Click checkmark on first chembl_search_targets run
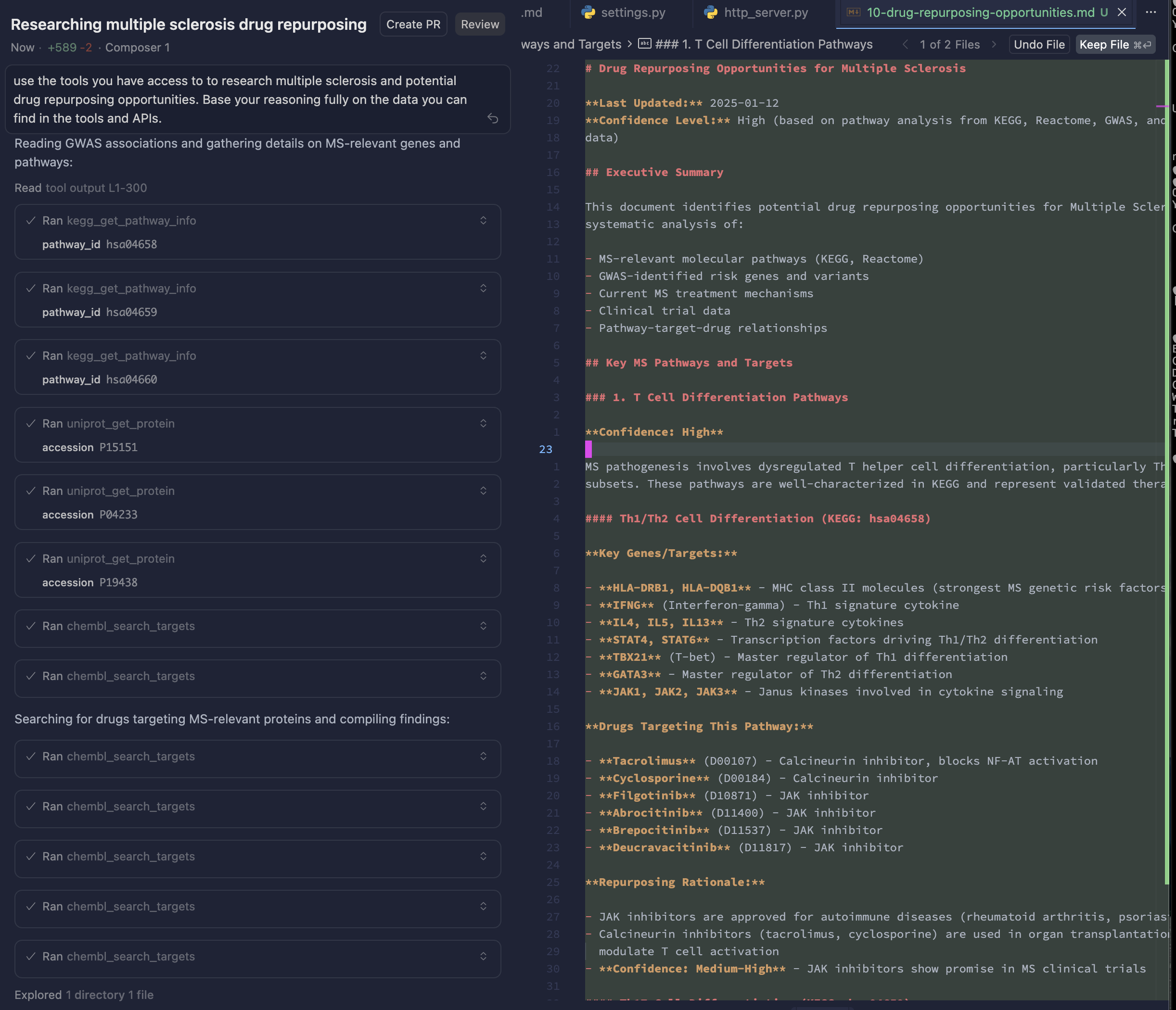The image size is (1176, 1010). pyautogui.click(x=31, y=626)
